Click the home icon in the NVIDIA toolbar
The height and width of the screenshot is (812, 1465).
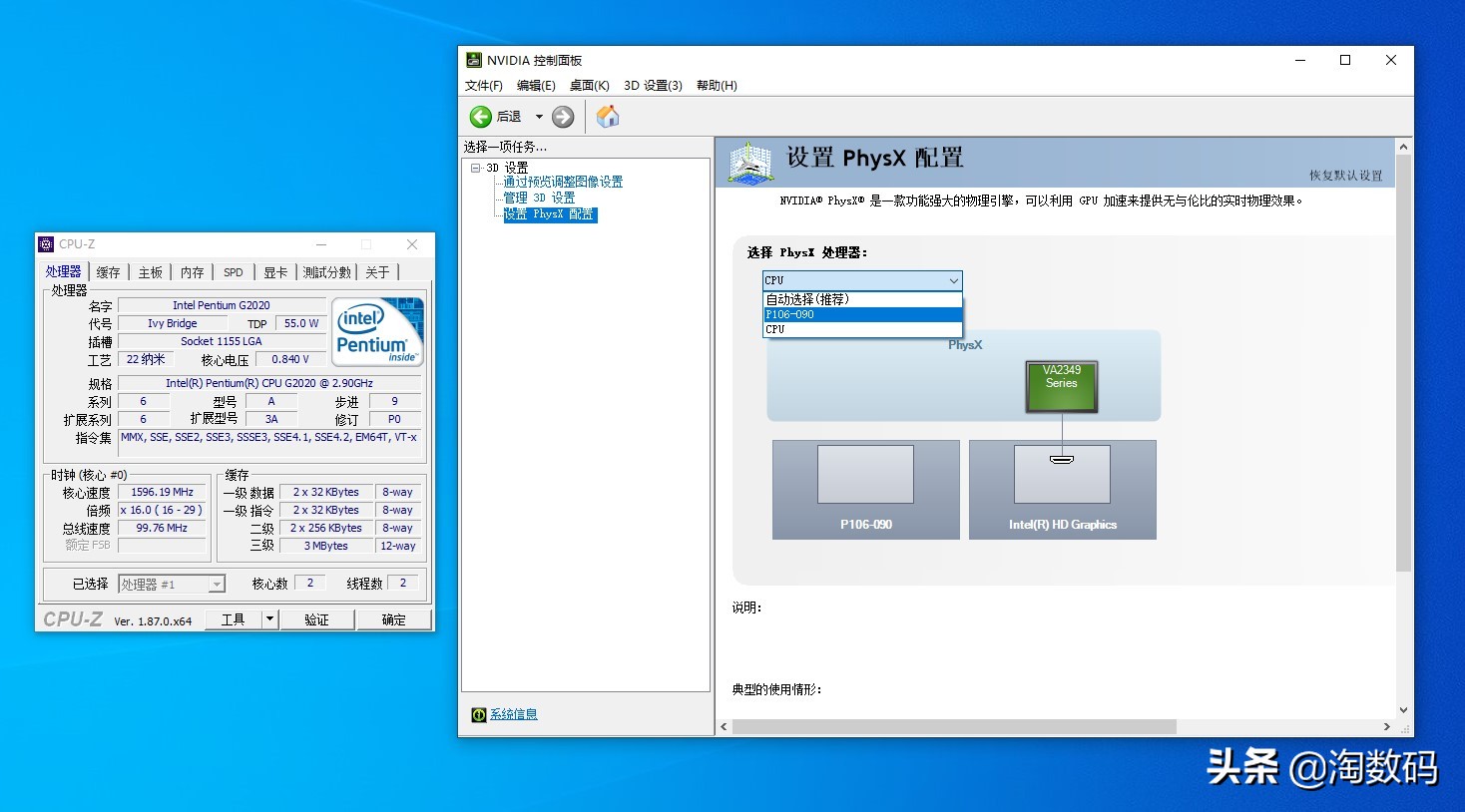[x=608, y=116]
